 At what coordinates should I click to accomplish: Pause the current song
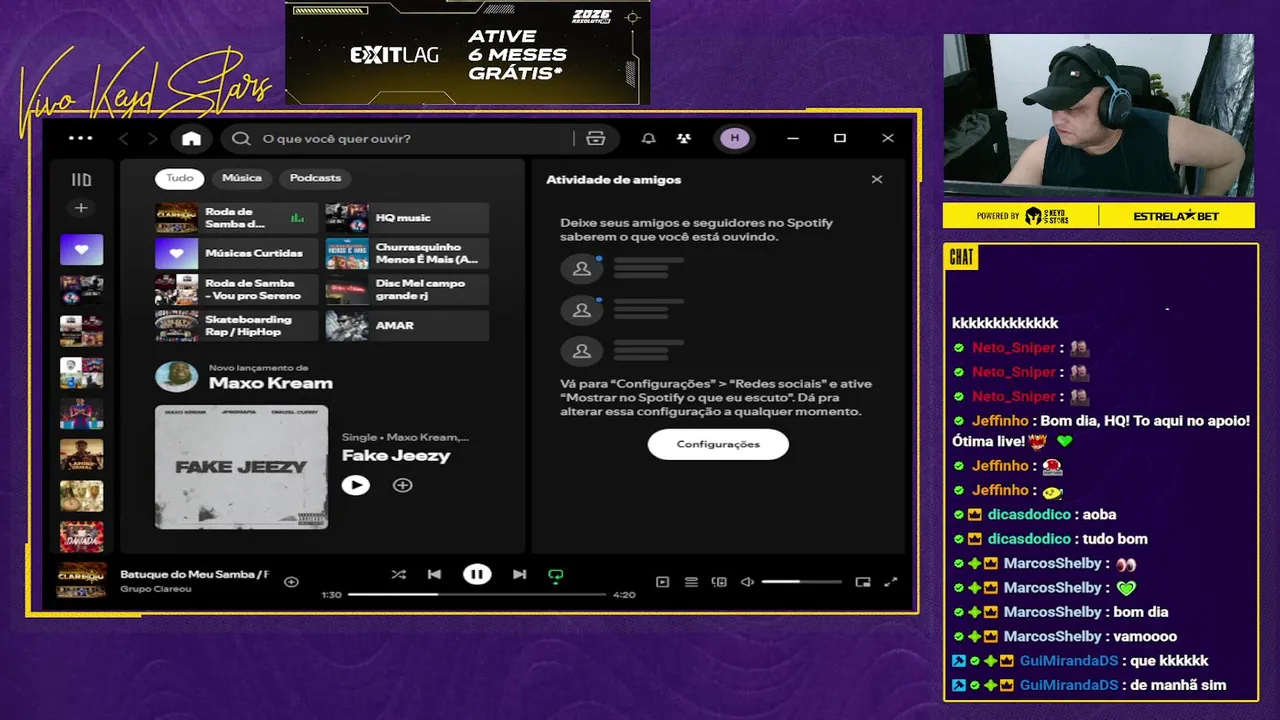[477, 574]
